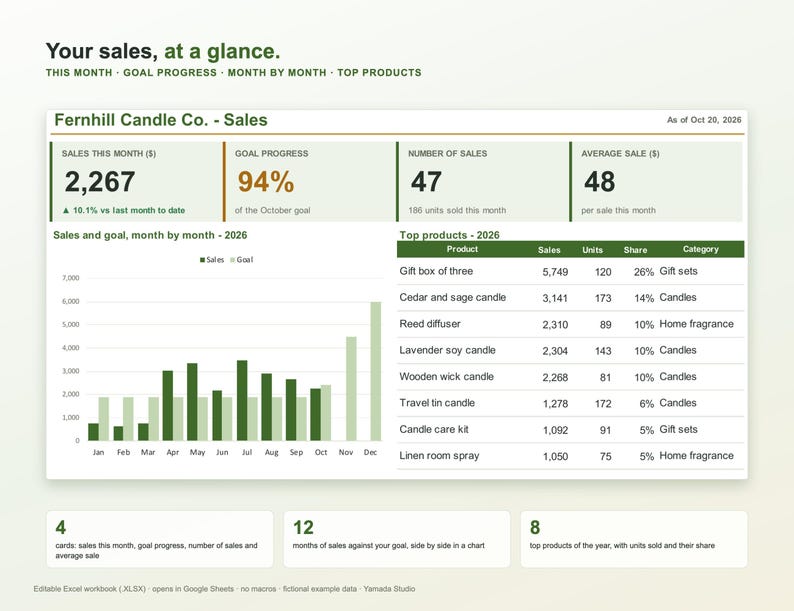
Task: Click the sales value 5,749
Action: click(x=555, y=272)
